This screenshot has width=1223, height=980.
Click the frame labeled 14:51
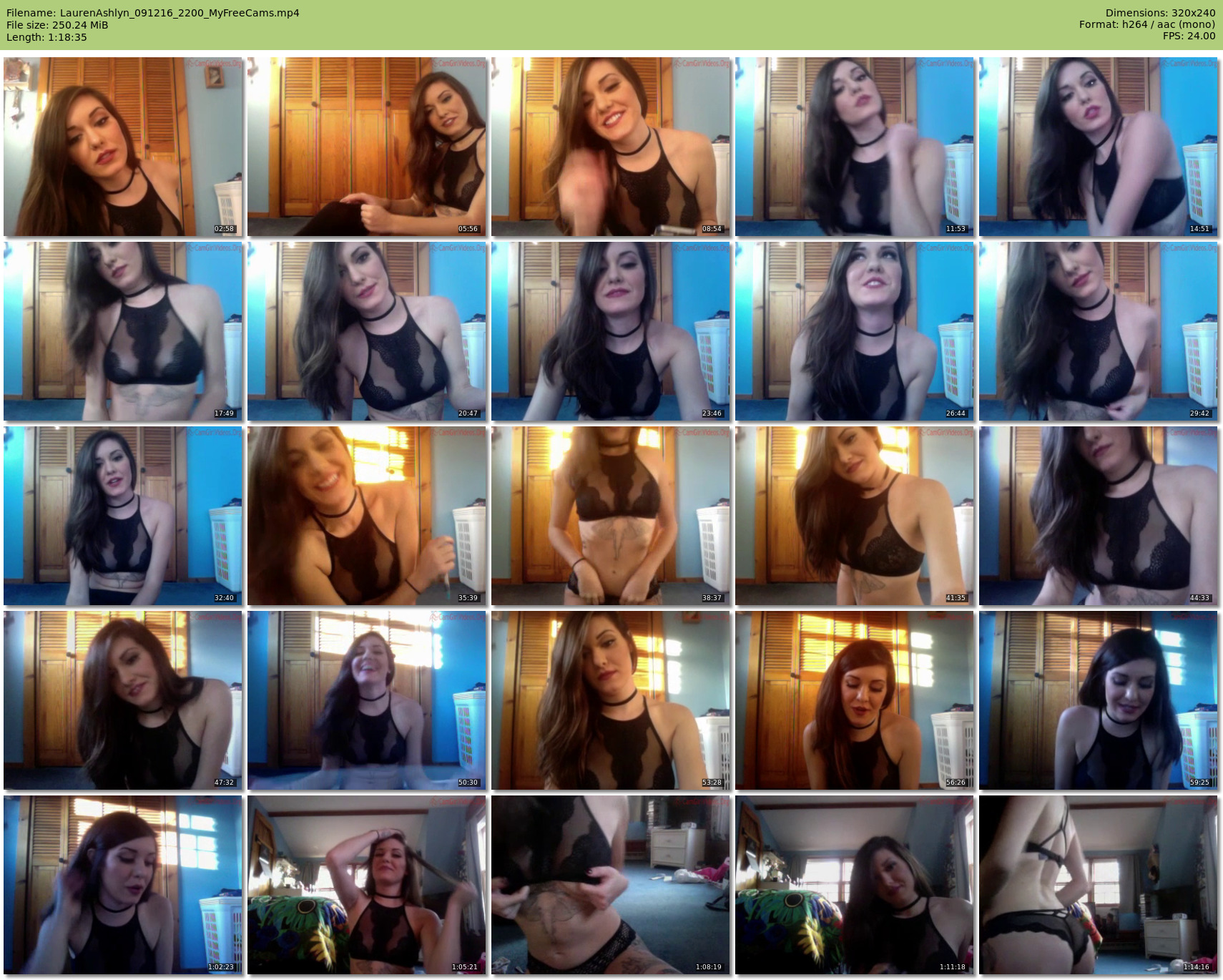[1098, 147]
